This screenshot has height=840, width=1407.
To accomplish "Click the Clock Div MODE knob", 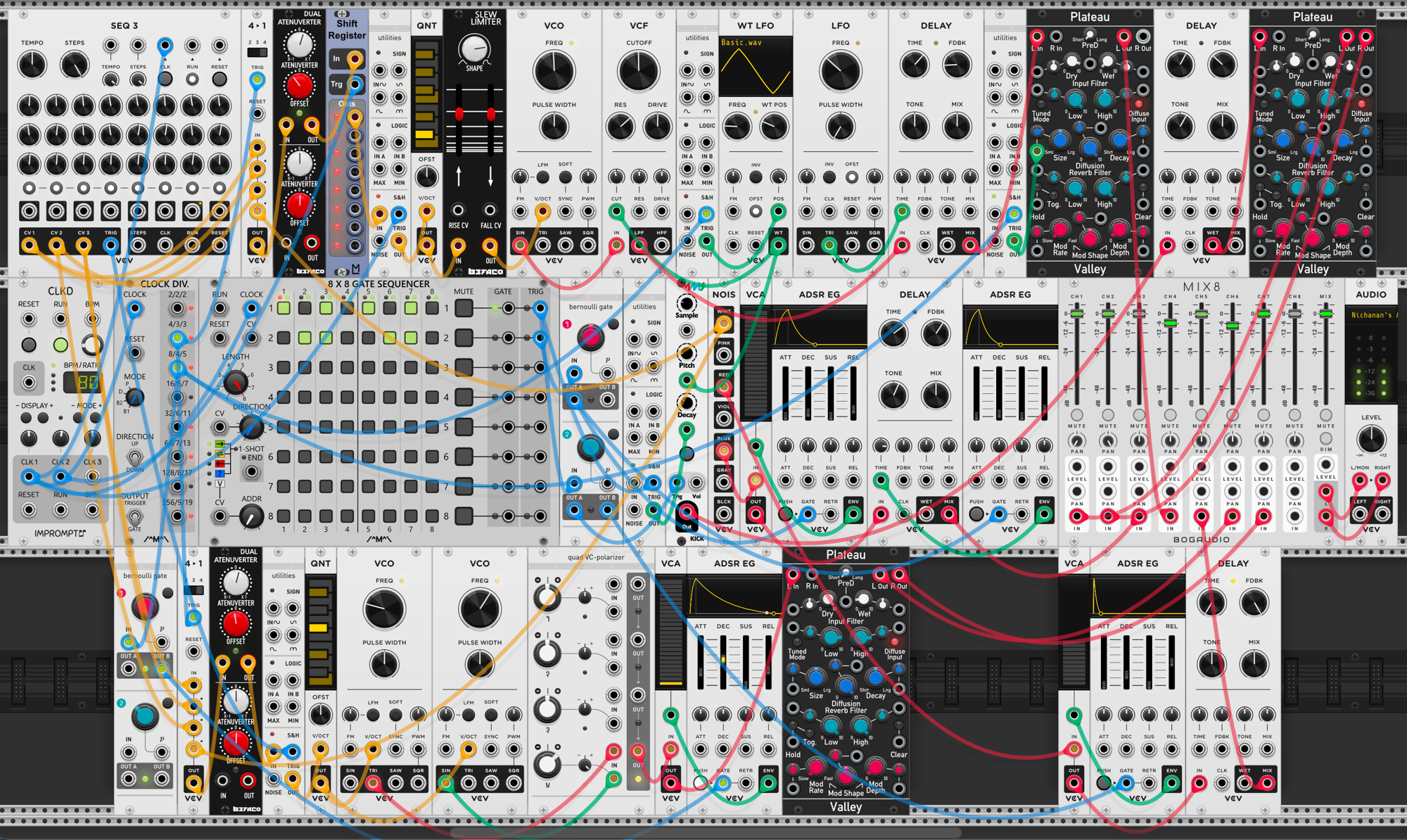I will click(x=134, y=397).
